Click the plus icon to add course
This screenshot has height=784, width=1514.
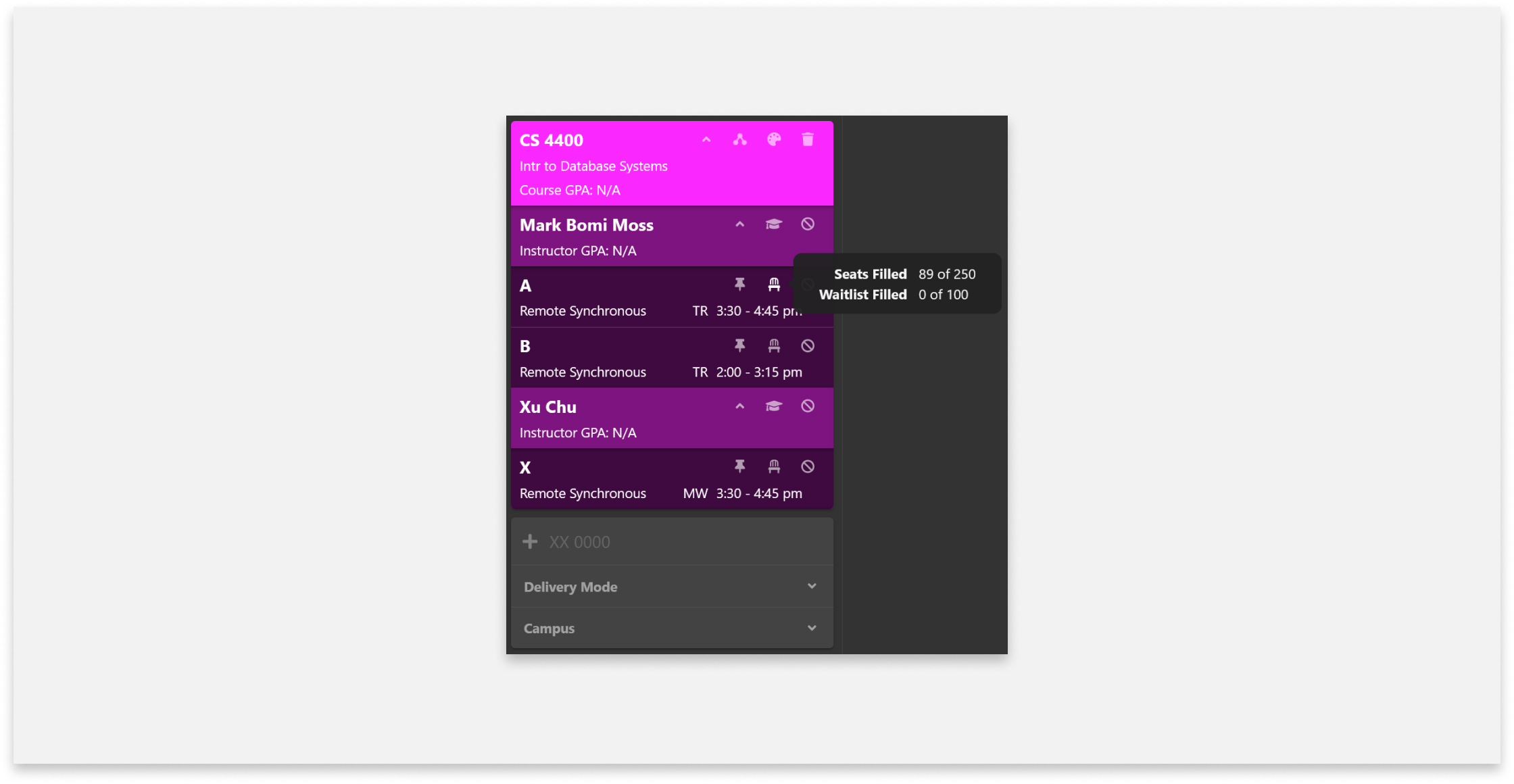click(530, 542)
